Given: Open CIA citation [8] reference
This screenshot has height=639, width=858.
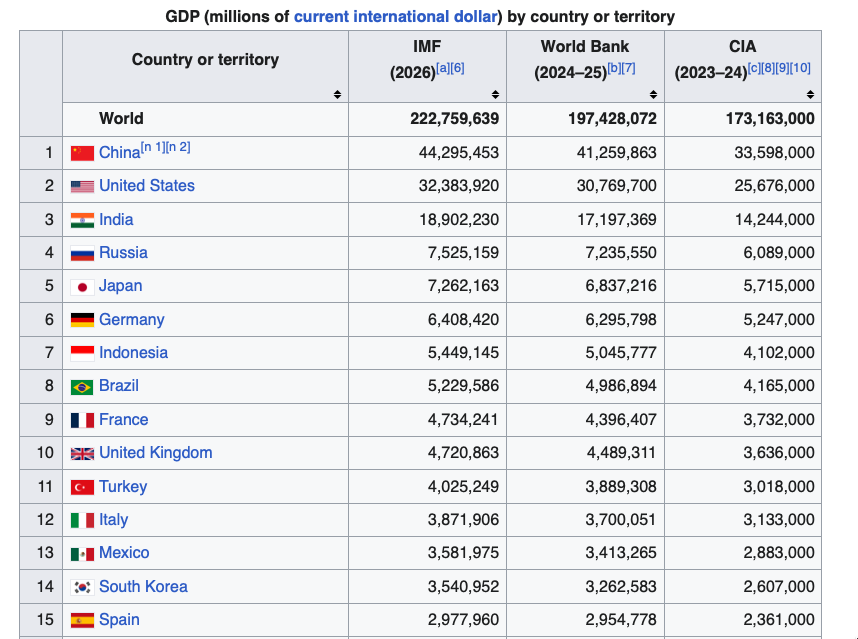Looking at the screenshot, I should point(769,68).
